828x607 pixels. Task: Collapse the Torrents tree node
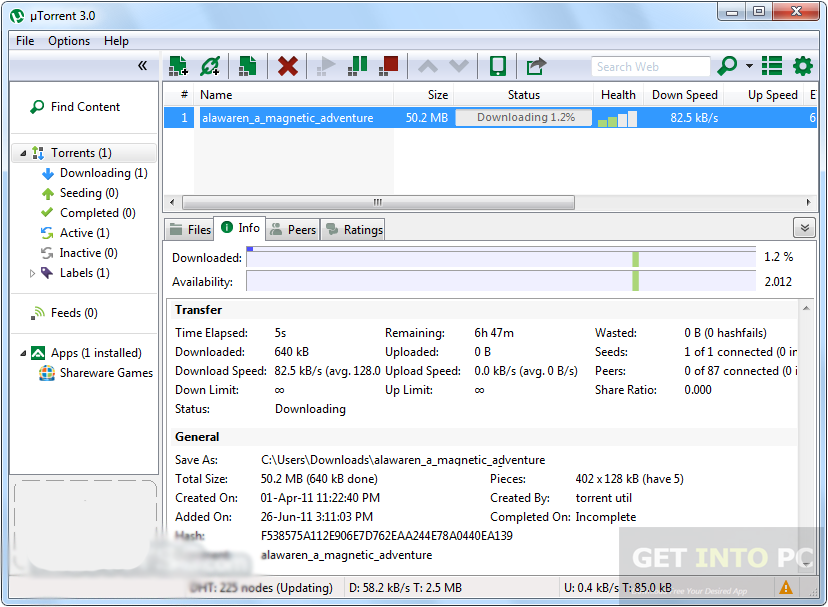click(23, 153)
